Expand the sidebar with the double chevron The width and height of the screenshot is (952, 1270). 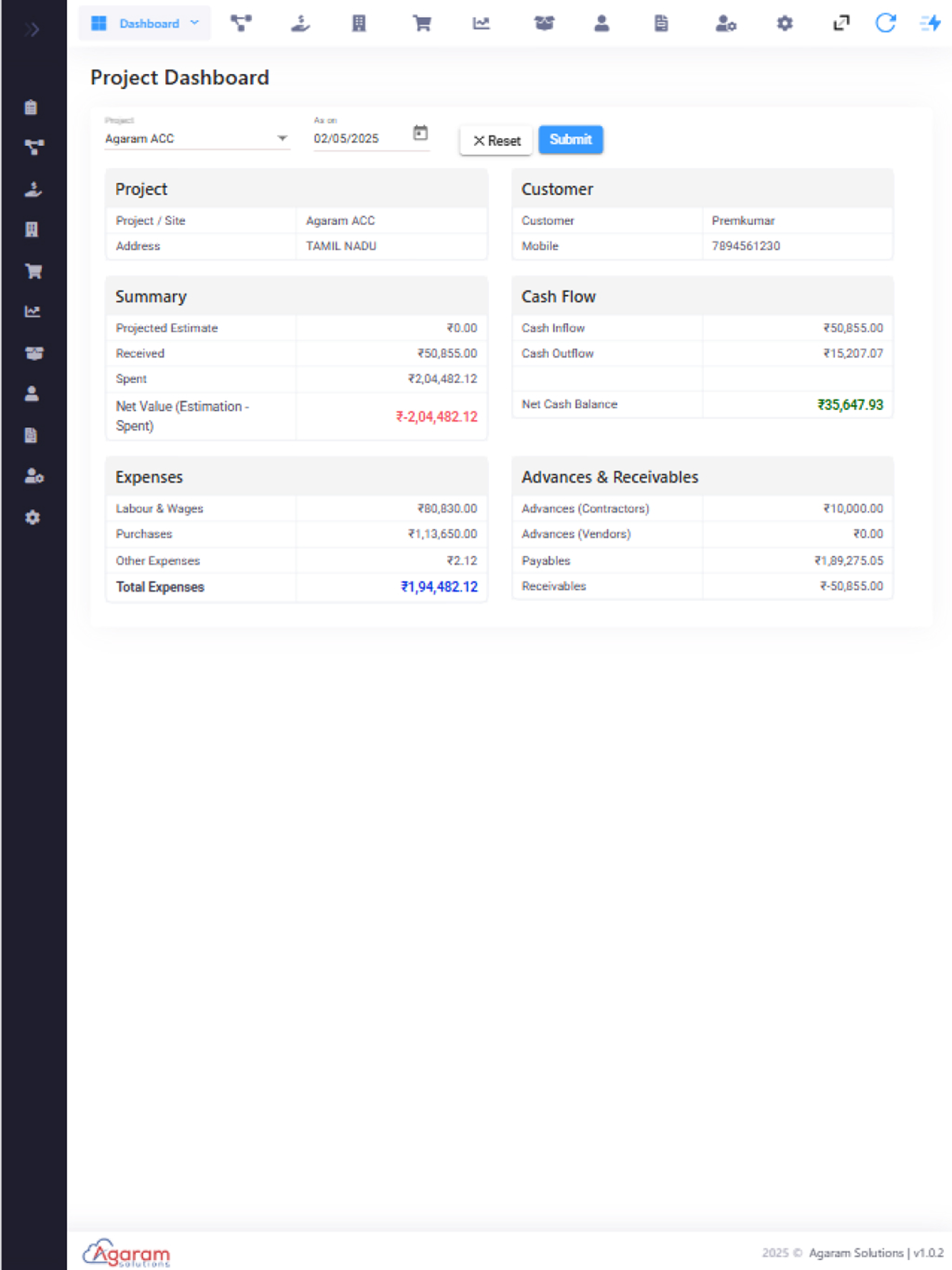[32, 29]
